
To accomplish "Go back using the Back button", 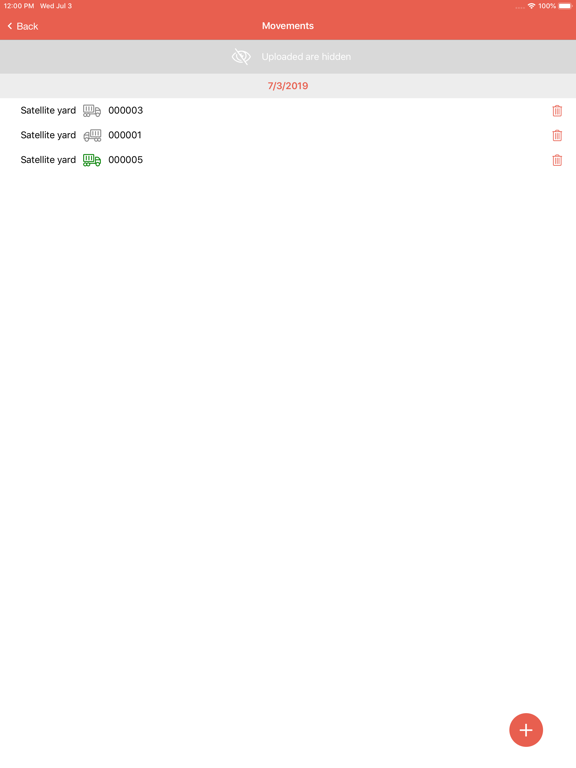I will click(x=23, y=26).
